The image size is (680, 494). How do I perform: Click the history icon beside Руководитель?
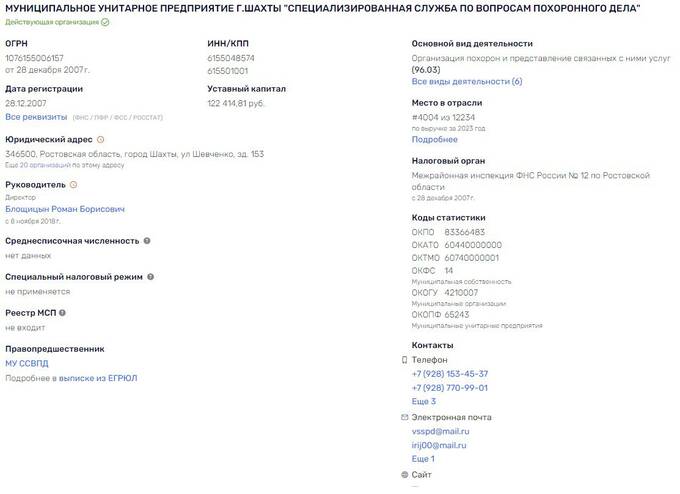click(x=73, y=185)
